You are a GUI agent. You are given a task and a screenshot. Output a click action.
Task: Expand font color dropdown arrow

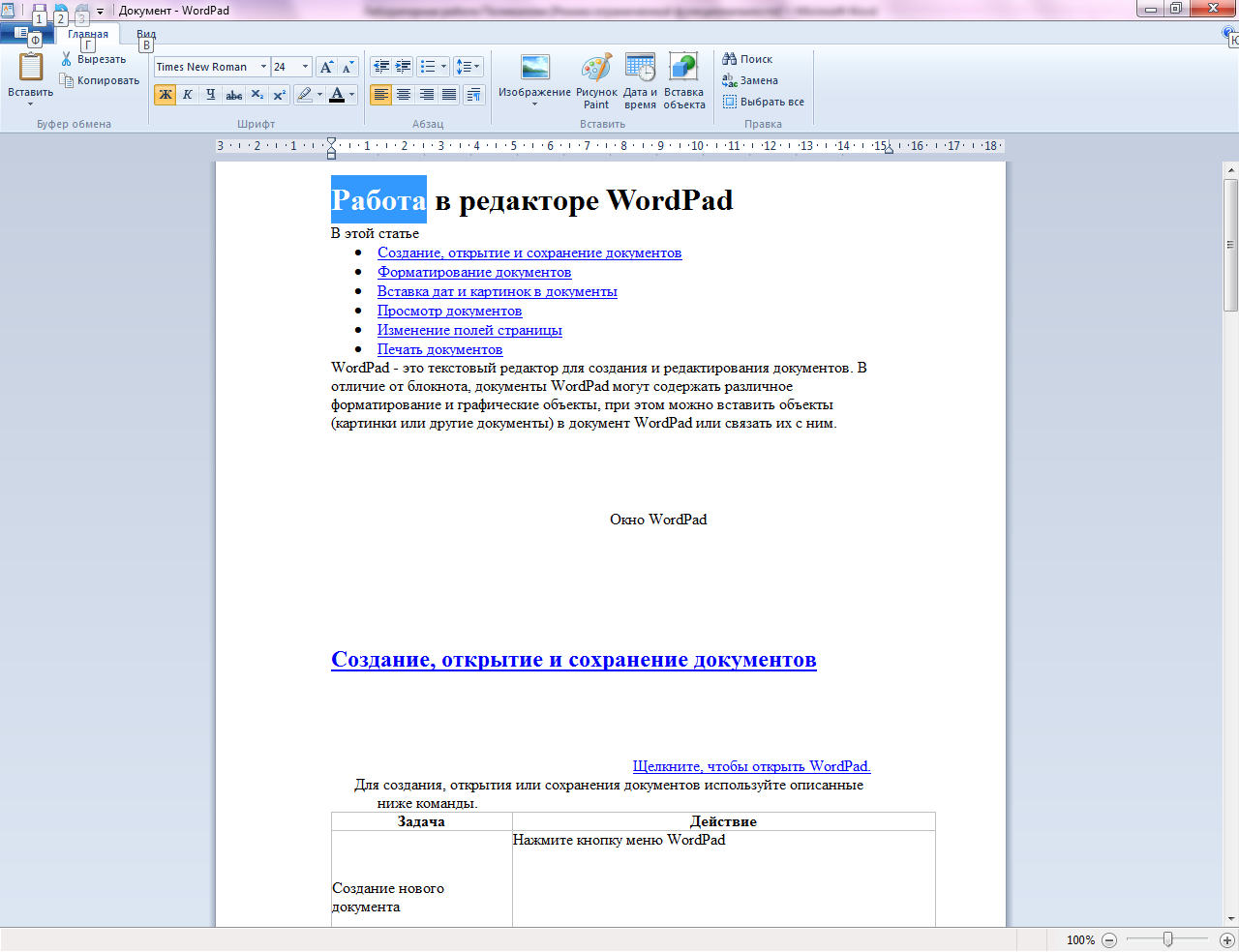(352, 95)
